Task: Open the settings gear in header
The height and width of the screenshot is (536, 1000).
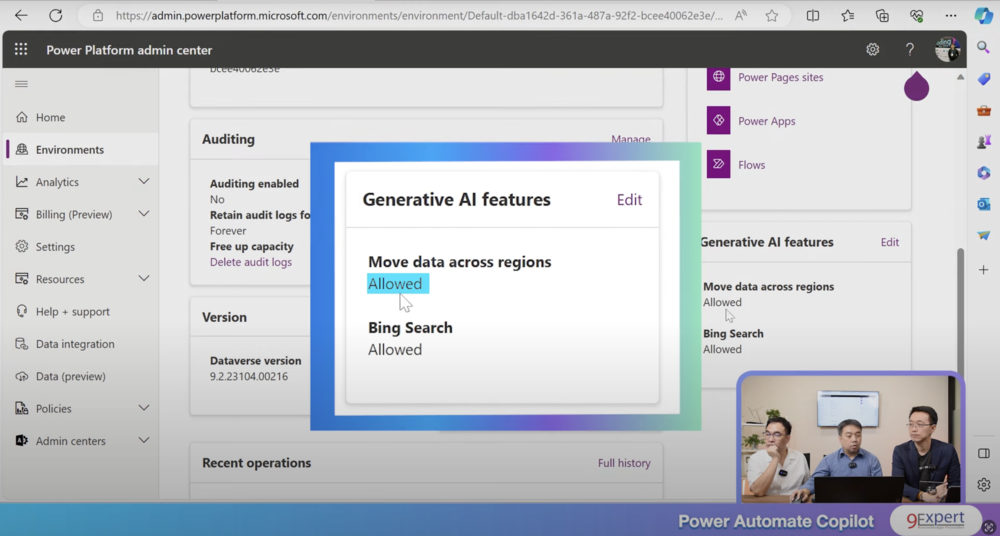Action: point(872,50)
